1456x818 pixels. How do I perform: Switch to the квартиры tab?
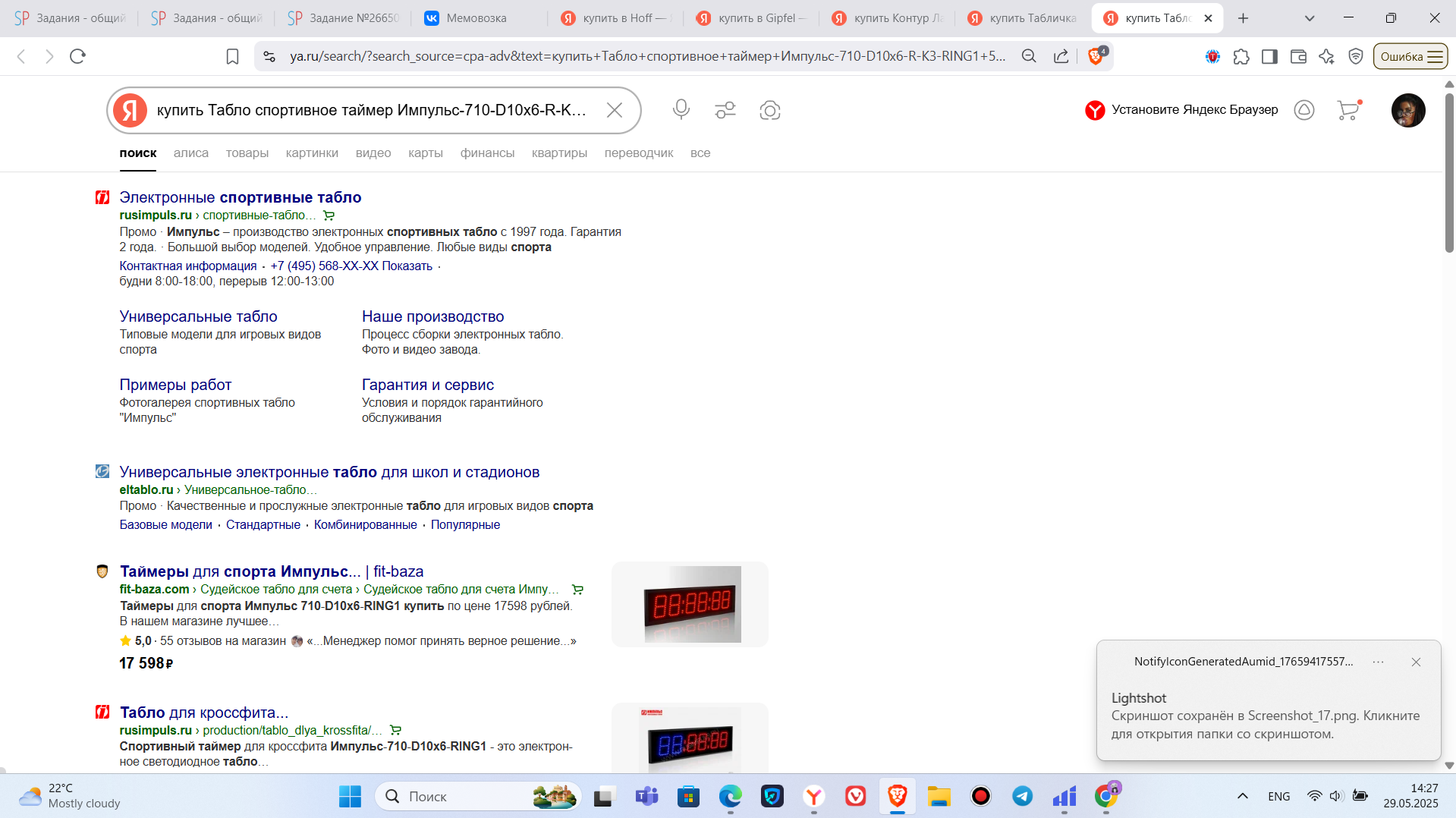pyautogui.click(x=559, y=153)
